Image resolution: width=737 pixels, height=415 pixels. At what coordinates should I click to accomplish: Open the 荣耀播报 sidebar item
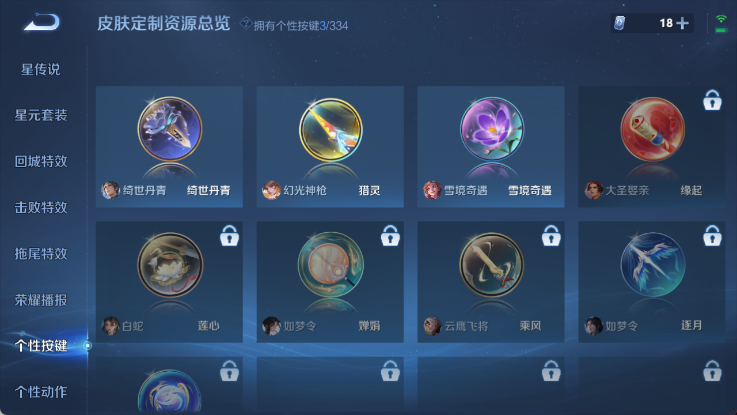(41, 300)
